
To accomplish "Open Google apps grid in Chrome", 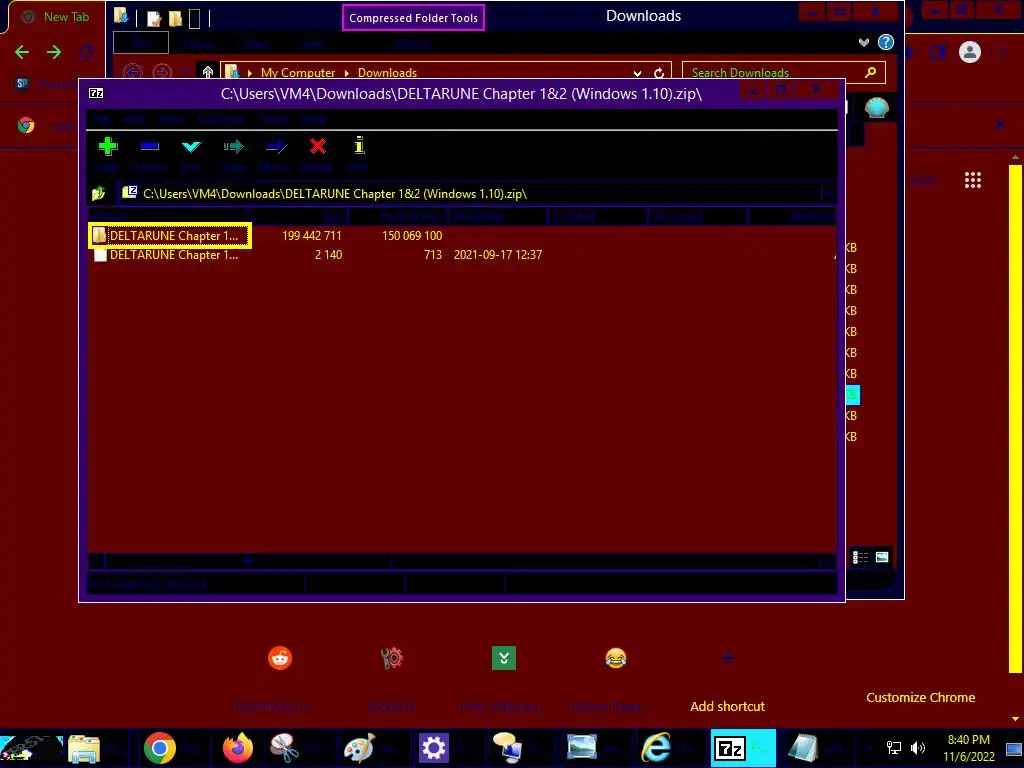I will [973, 180].
